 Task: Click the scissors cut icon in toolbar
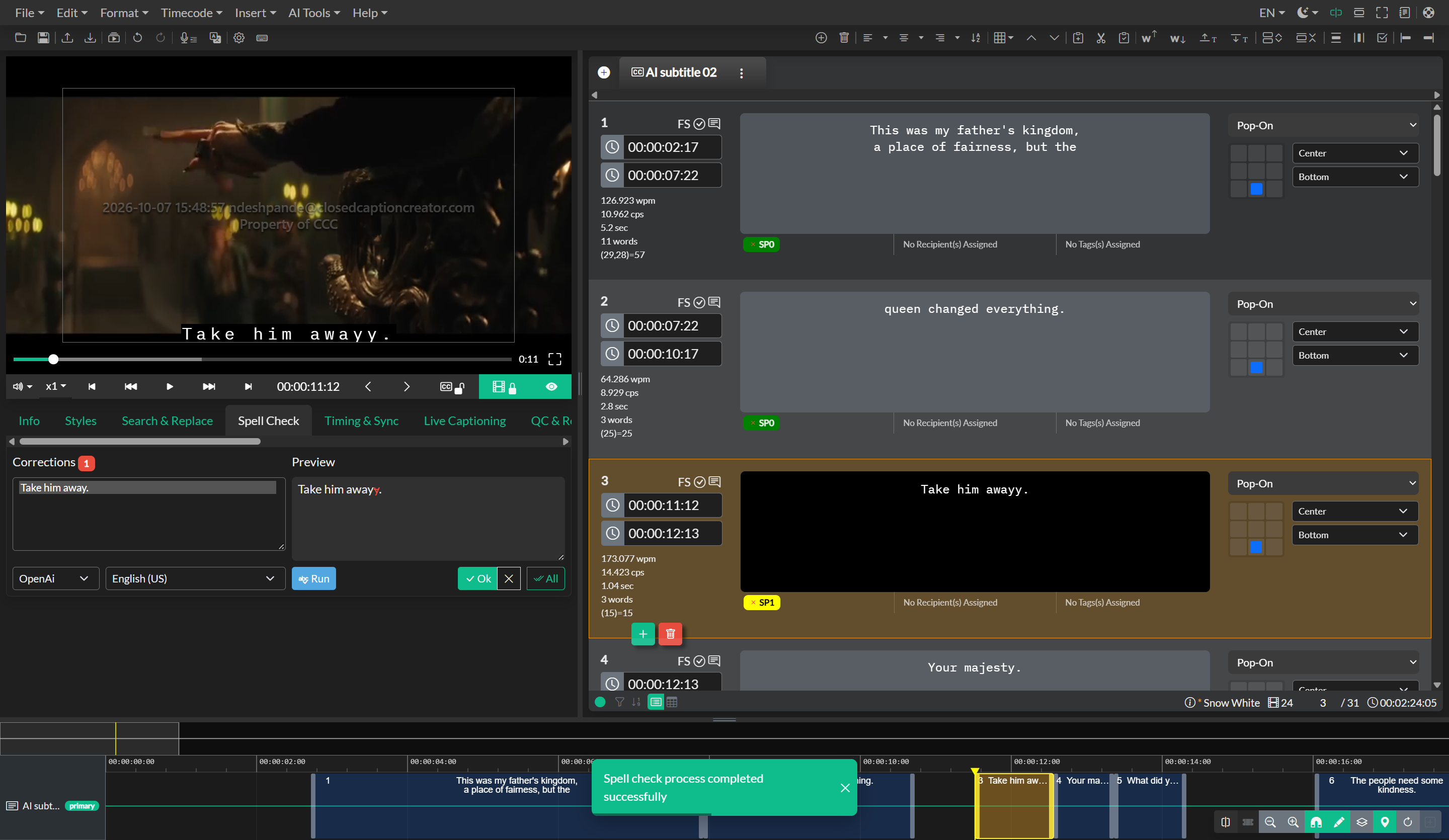[1100, 38]
